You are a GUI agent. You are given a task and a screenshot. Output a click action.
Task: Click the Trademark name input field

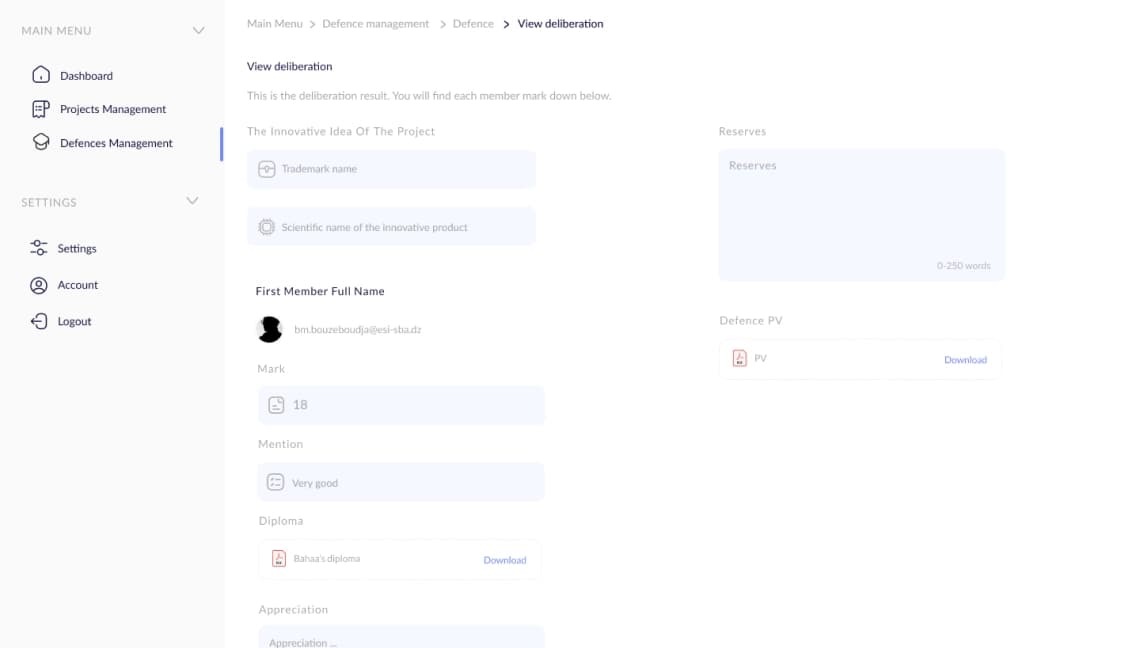coord(391,169)
